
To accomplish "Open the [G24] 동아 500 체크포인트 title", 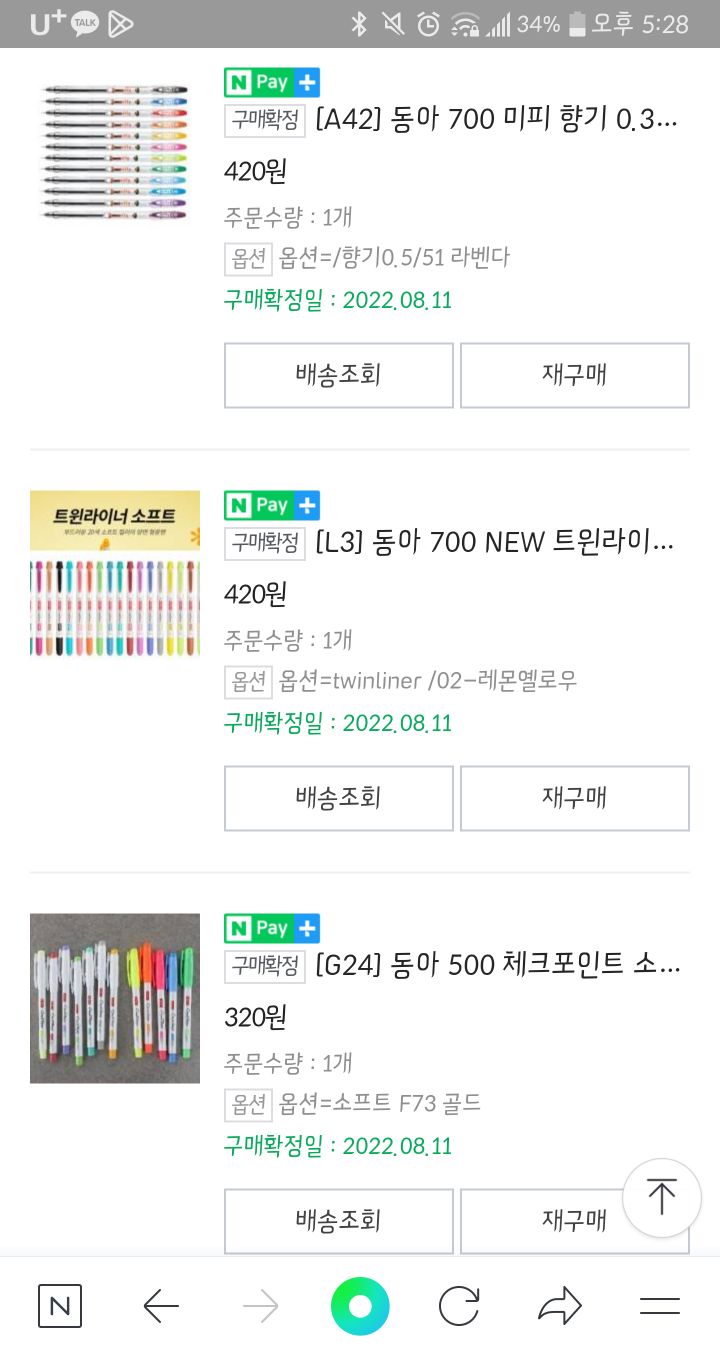I will pyautogui.click(x=498, y=966).
